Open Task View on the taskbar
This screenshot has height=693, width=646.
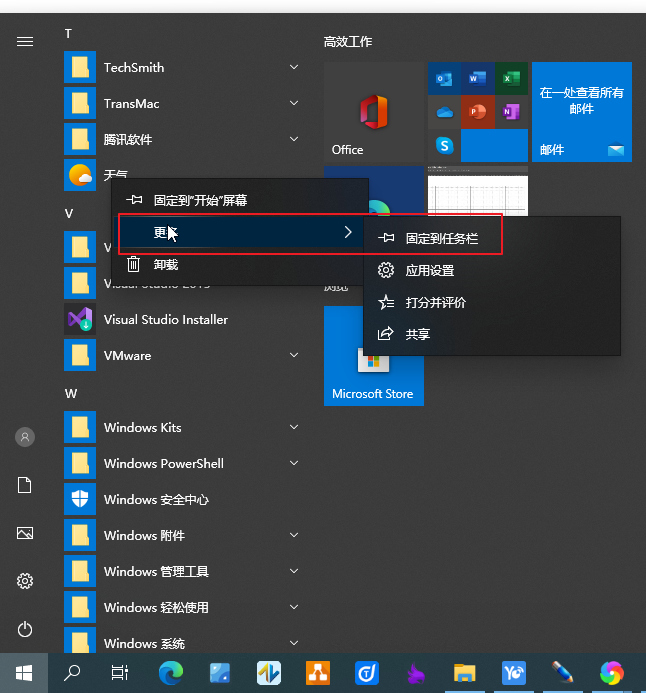tap(119, 672)
